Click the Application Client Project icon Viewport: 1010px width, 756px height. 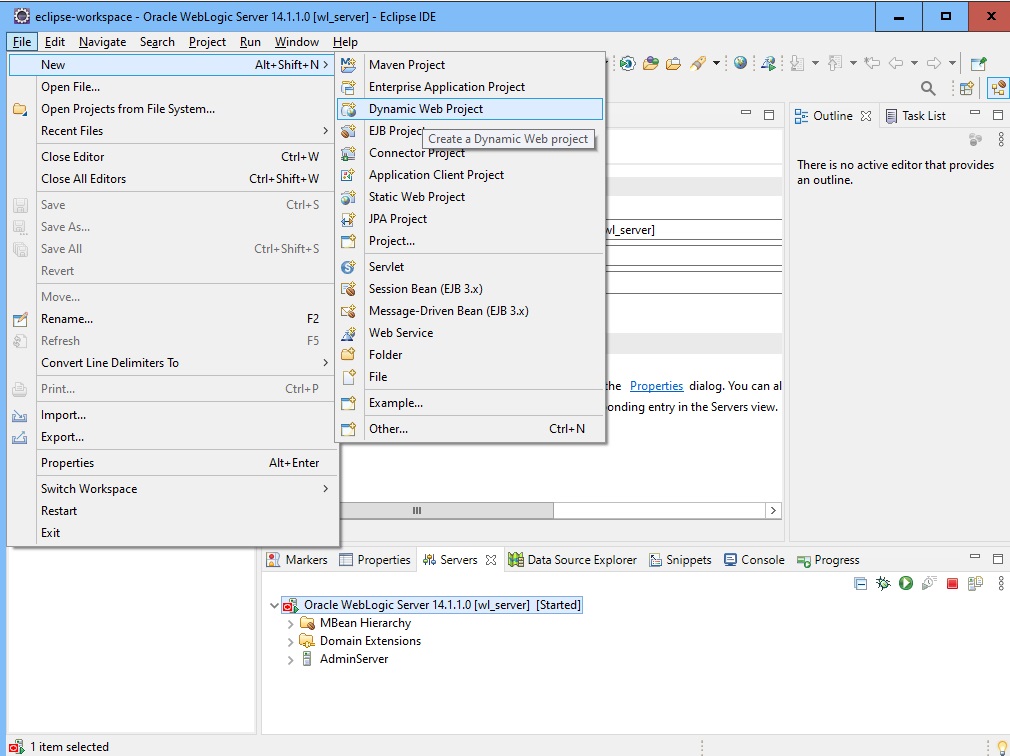pos(348,175)
